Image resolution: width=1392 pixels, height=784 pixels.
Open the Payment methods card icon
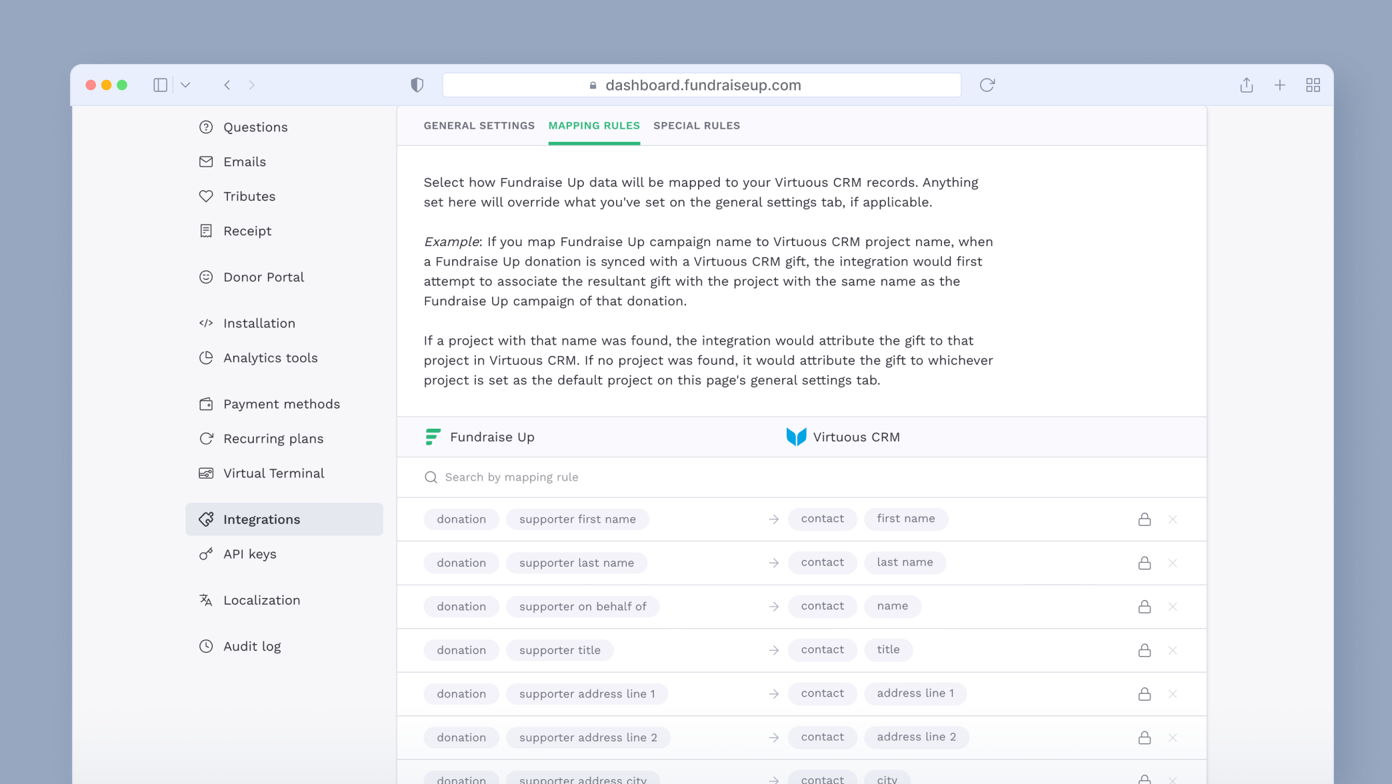204,403
